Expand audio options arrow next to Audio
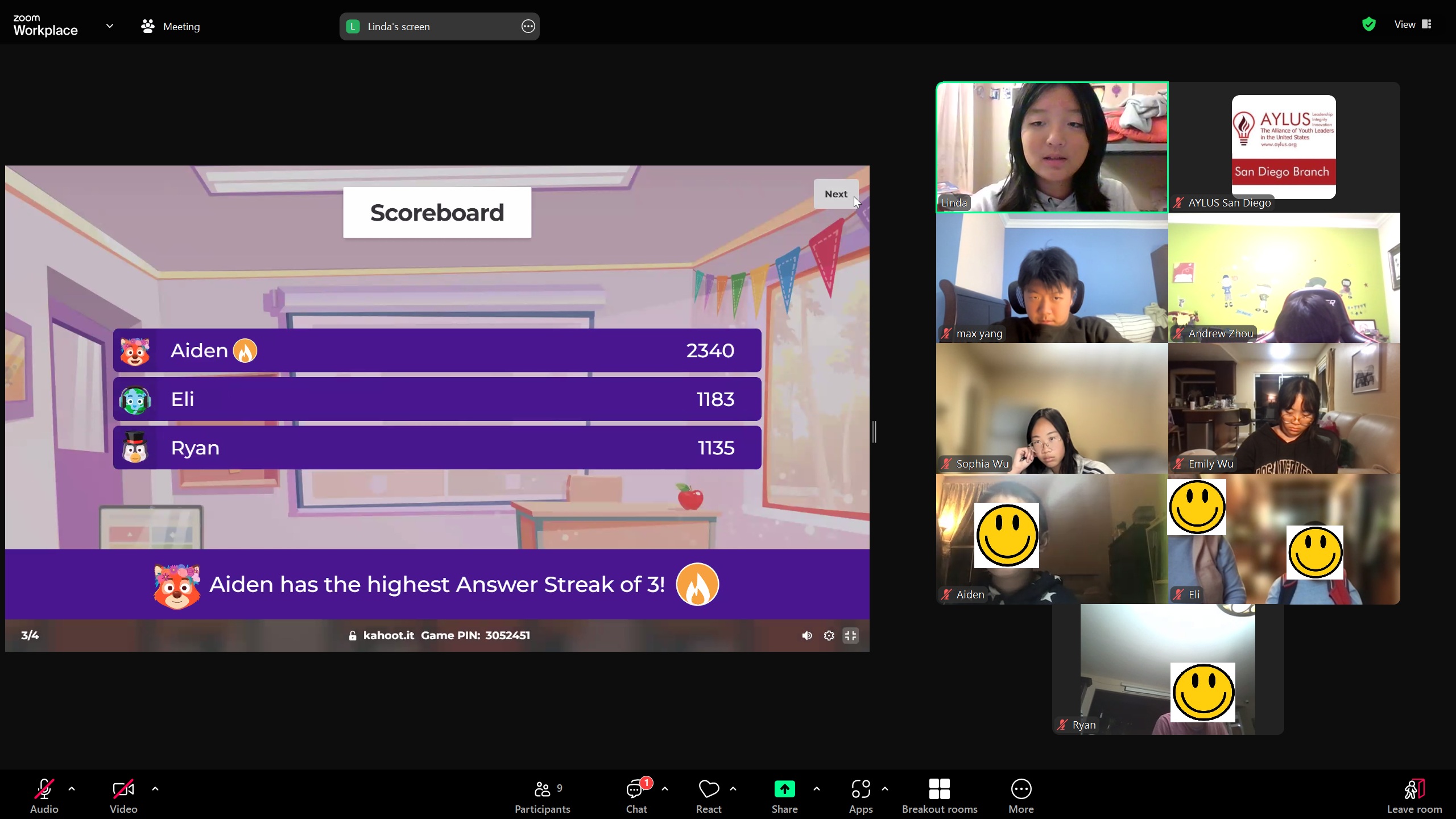Image resolution: width=1456 pixels, height=819 pixels. click(72, 789)
